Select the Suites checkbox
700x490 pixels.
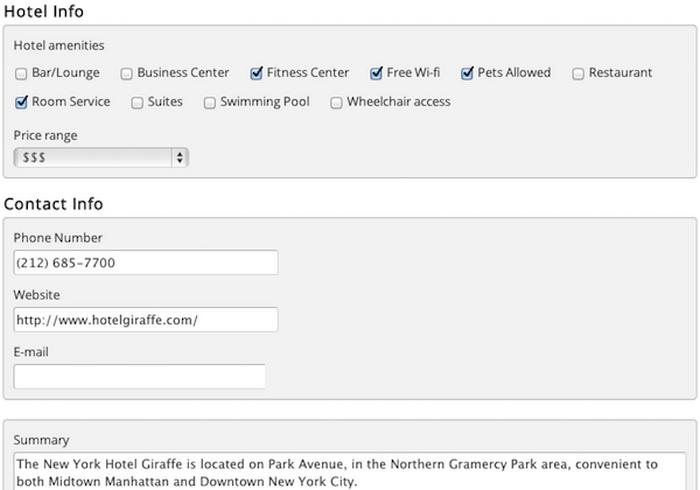coord(138,102)
